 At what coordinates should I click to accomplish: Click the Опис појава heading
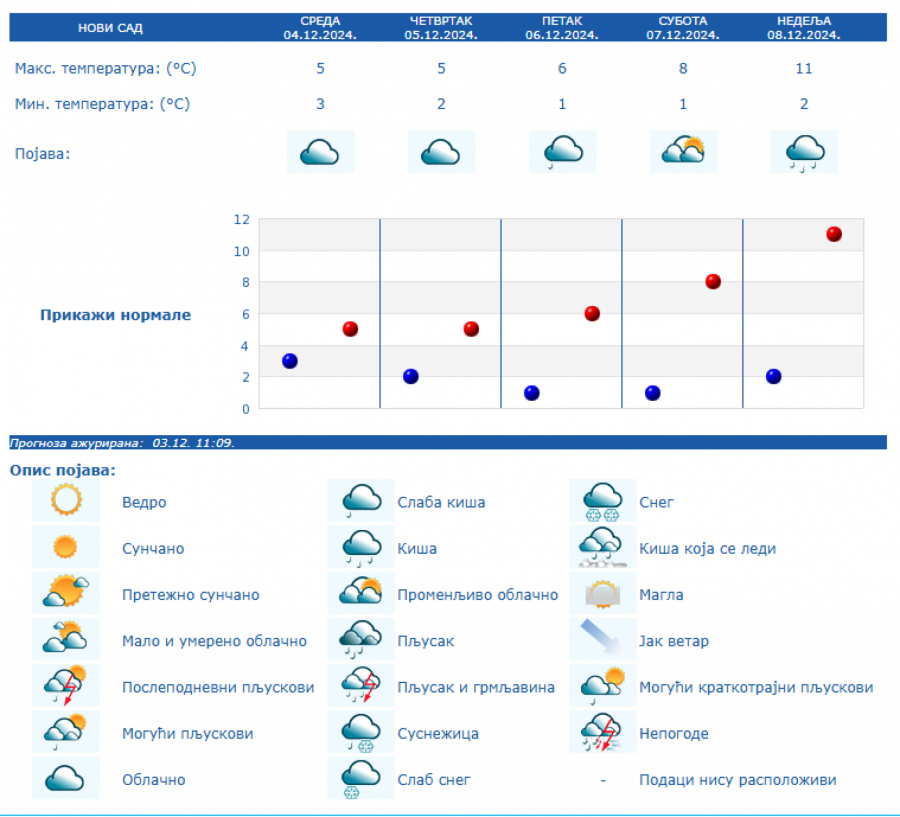point(62,469)
